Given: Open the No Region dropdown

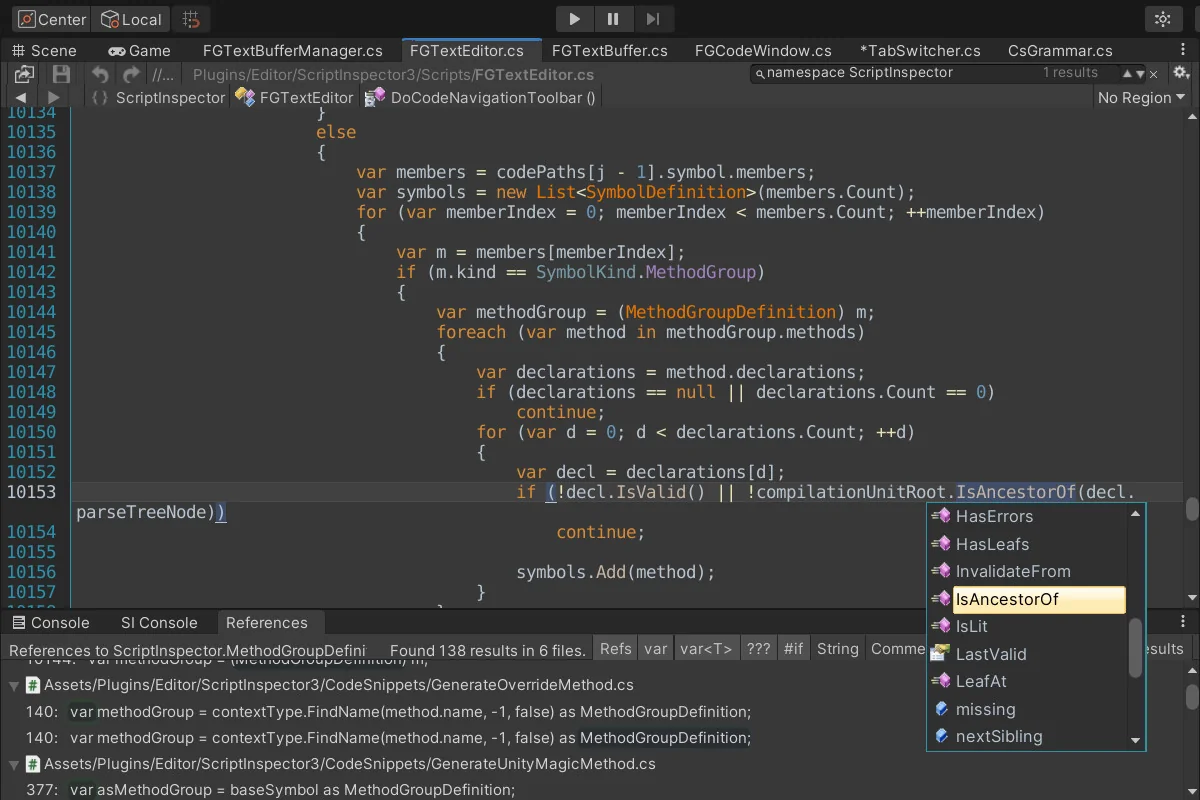Looking at the screenshot, I should (1140, 97).
